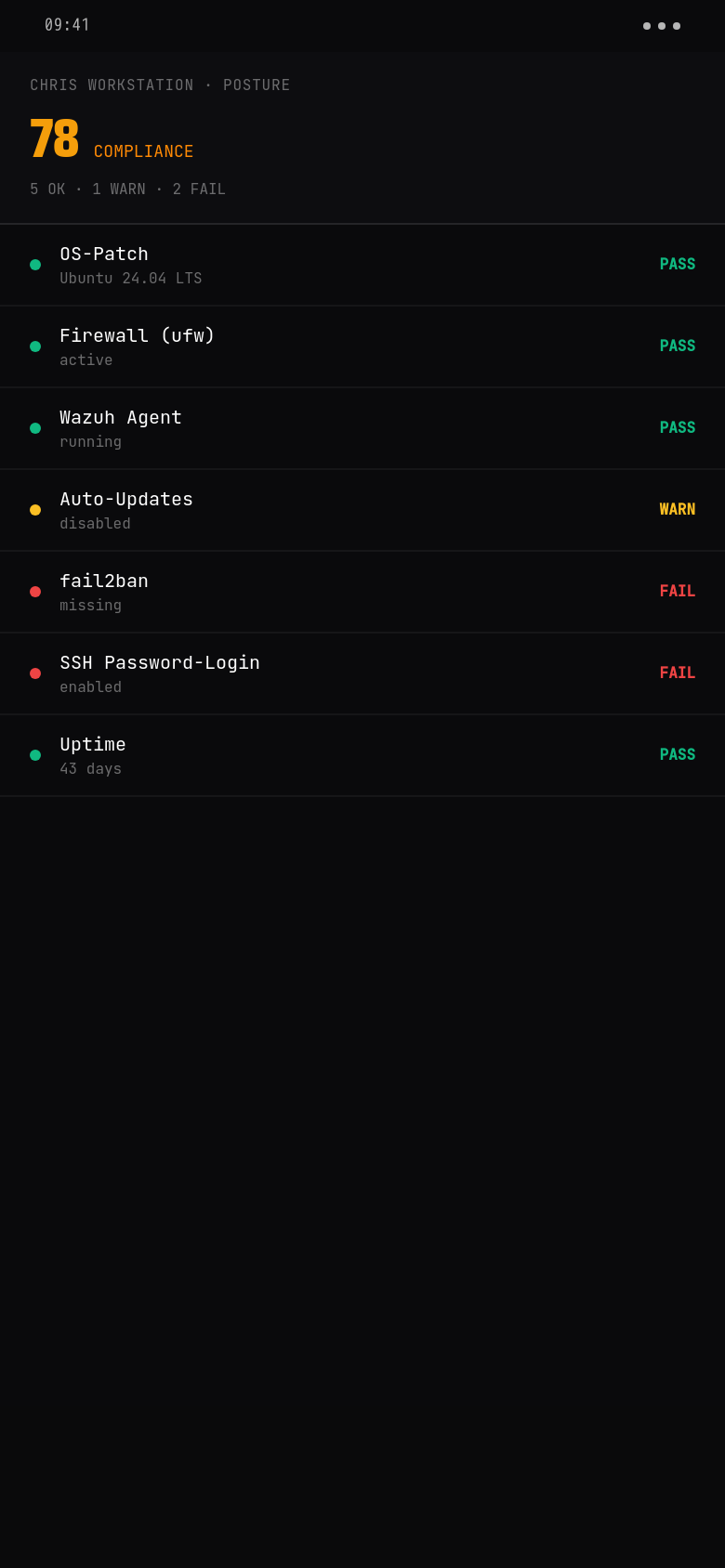Open the Wazuh Agent check details

coord(362,429)
